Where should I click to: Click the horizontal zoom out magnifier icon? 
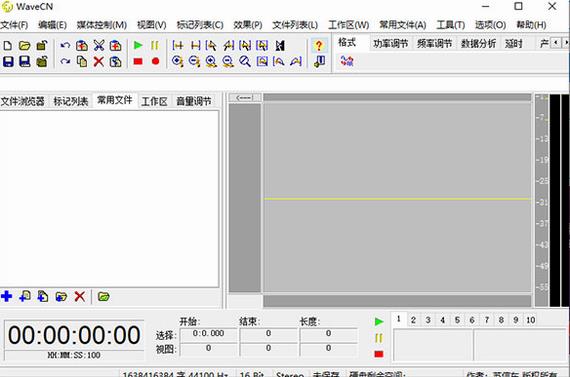(x=194, y=61)
